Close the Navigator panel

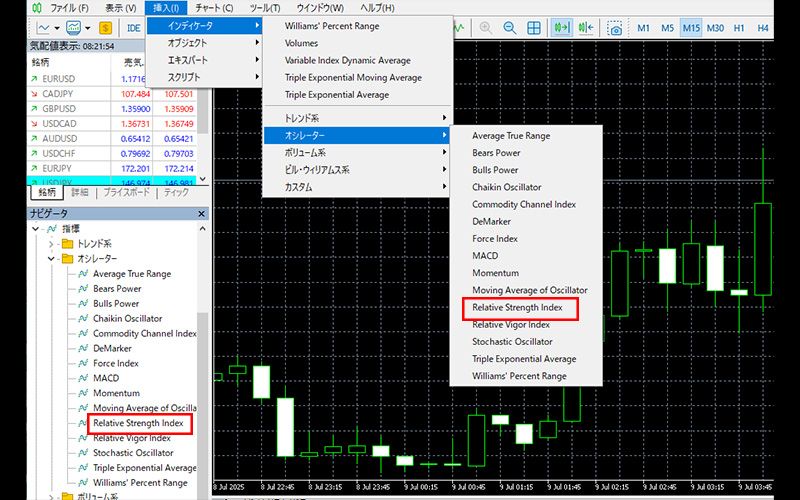coord(202,214)
